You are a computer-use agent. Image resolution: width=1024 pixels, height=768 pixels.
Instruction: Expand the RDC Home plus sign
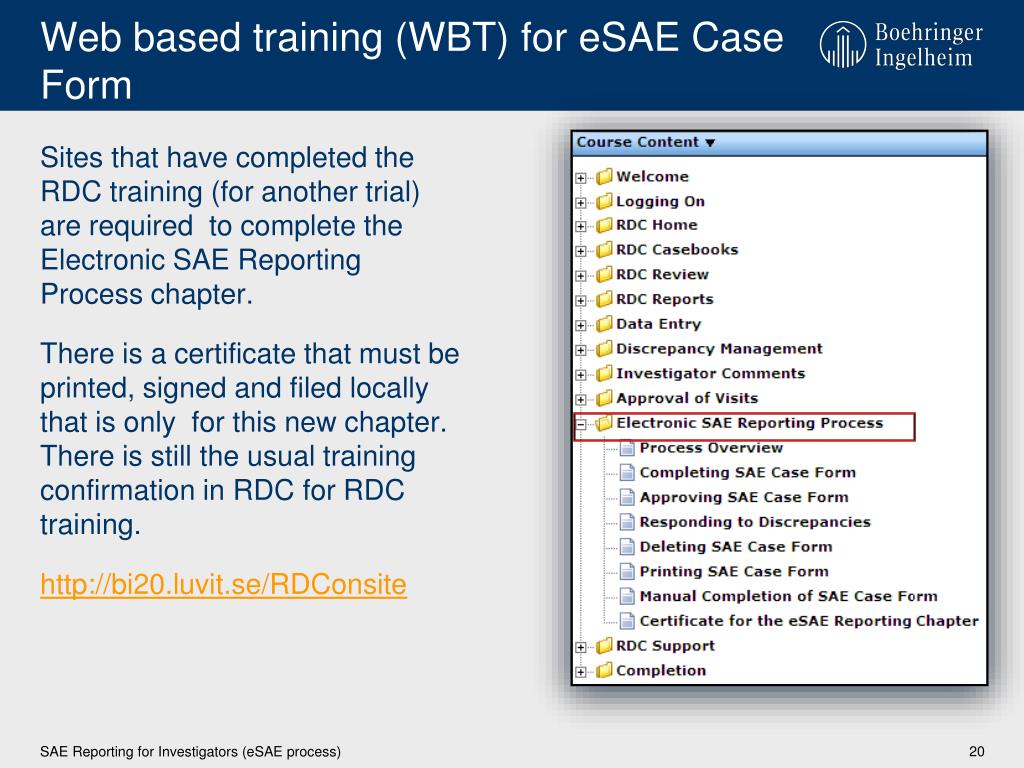click(x=581, y=227)
